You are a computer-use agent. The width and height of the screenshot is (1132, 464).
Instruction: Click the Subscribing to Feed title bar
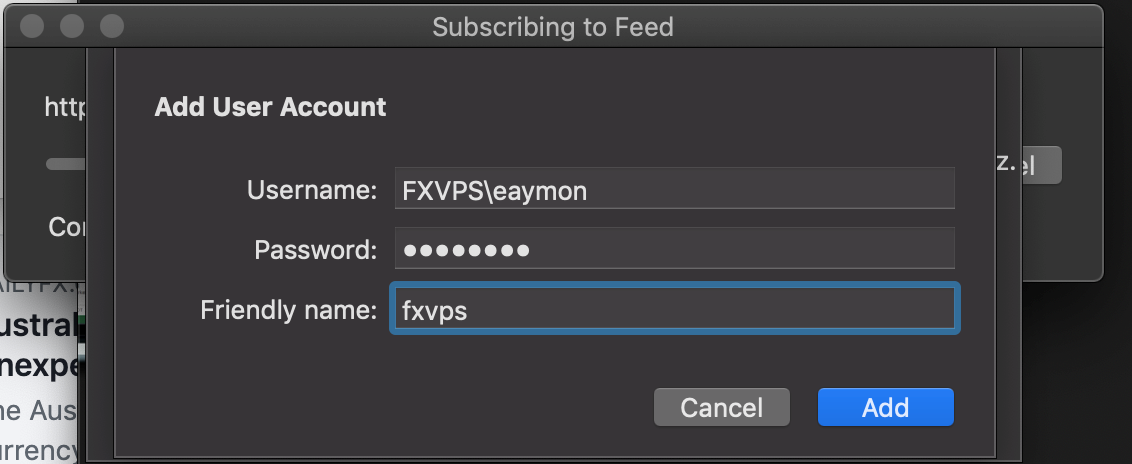click(553, 27)
